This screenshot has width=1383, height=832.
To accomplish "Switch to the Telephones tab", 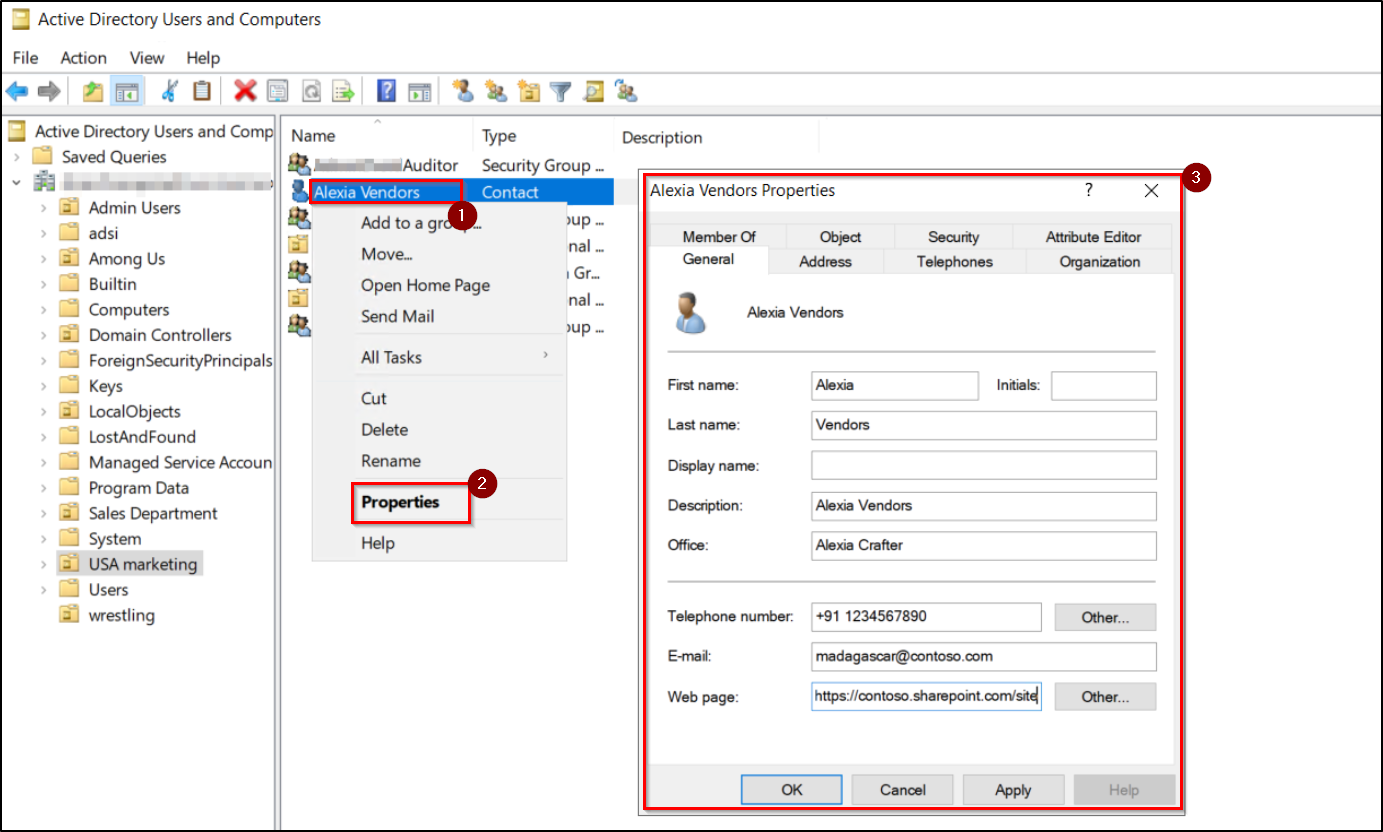I will tap(953, 261).
